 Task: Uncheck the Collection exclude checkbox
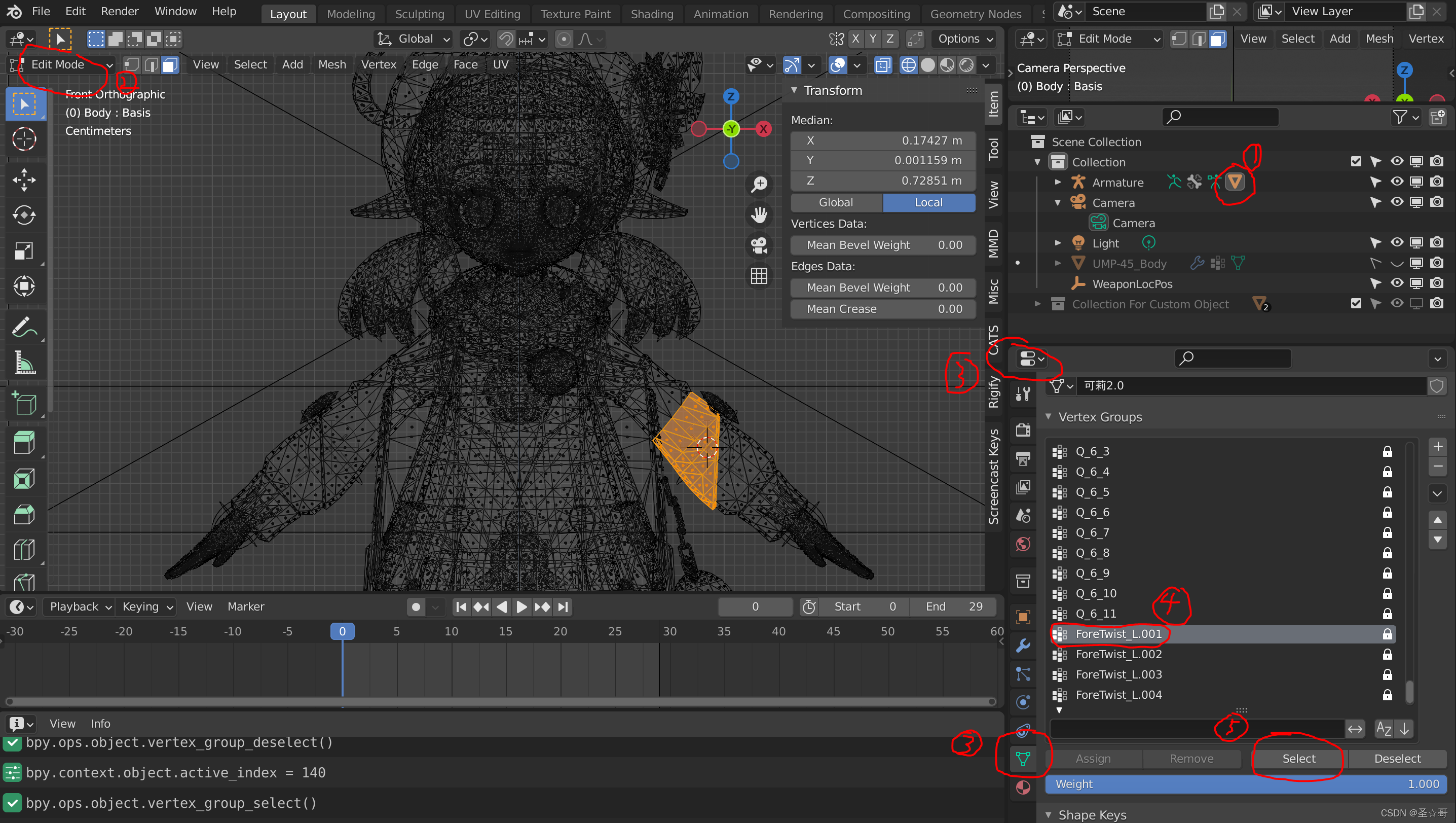pos(1355,162)
